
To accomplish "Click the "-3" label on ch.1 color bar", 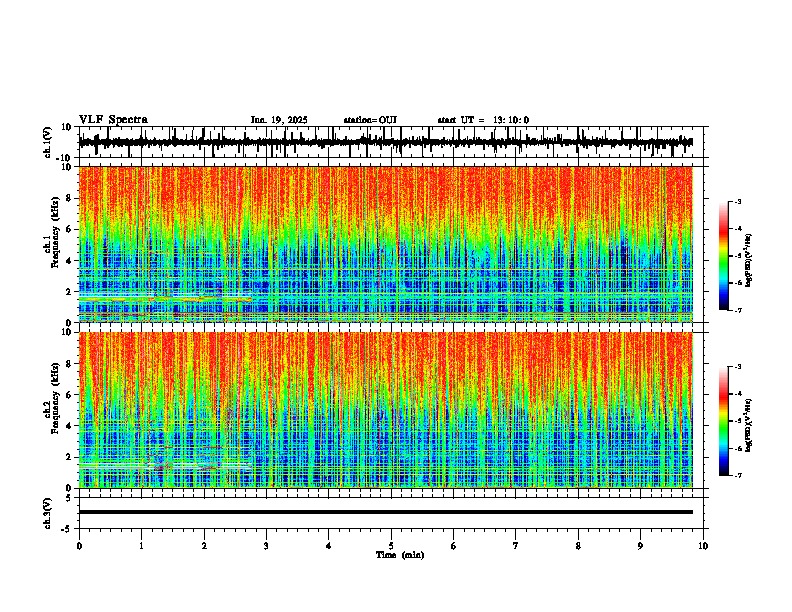I will 737,202.
